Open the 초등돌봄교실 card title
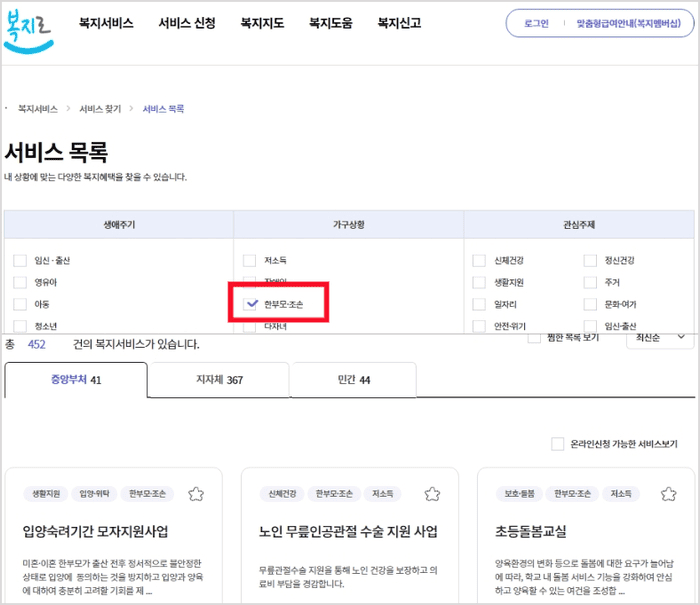700x605 pixels. pyautogui.click(x=531, y=531)
